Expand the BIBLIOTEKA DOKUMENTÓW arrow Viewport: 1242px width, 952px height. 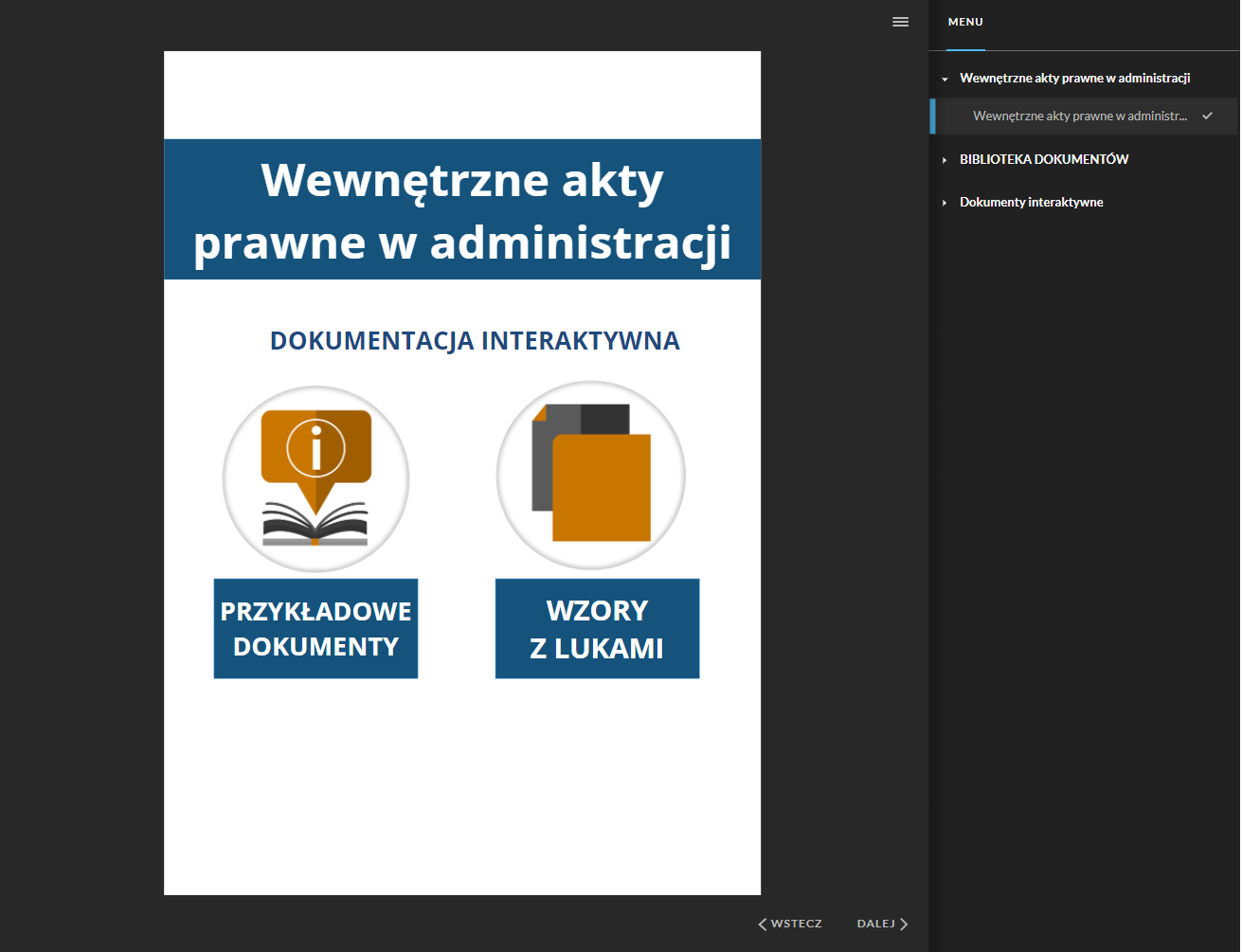(945, 160)
